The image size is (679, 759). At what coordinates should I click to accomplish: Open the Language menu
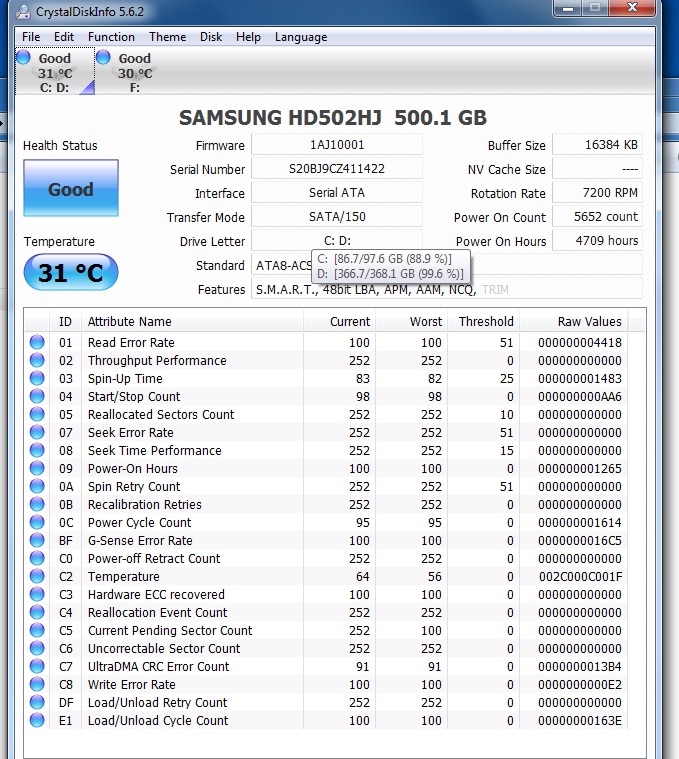(x=301, y=37)
